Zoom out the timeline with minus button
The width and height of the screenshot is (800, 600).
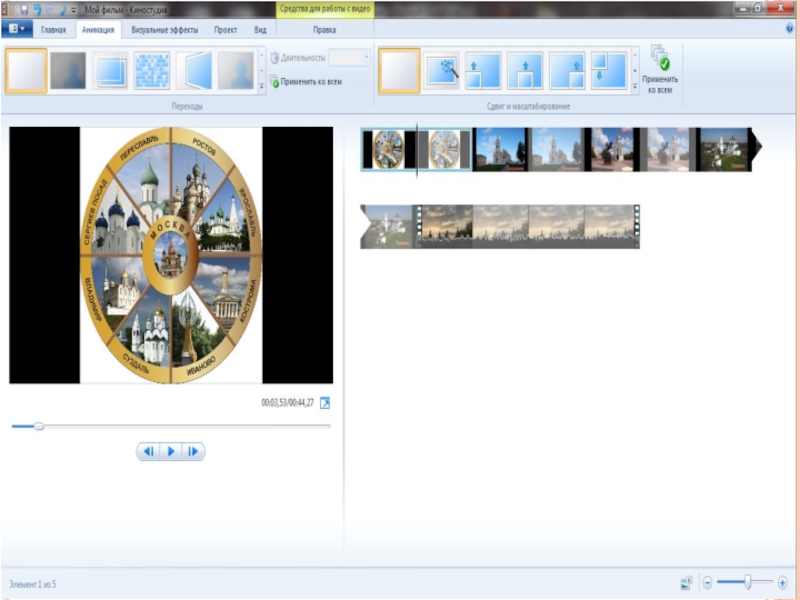point(707,582)
